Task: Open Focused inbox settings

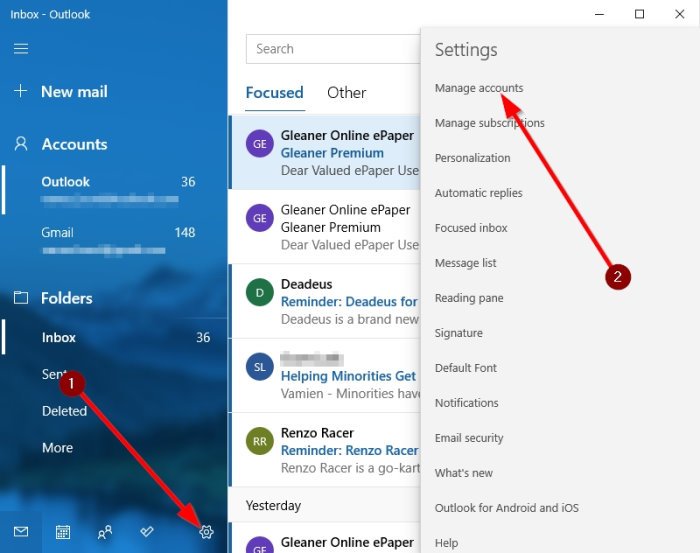Action: pyautogui.click(x=471, y=228)
